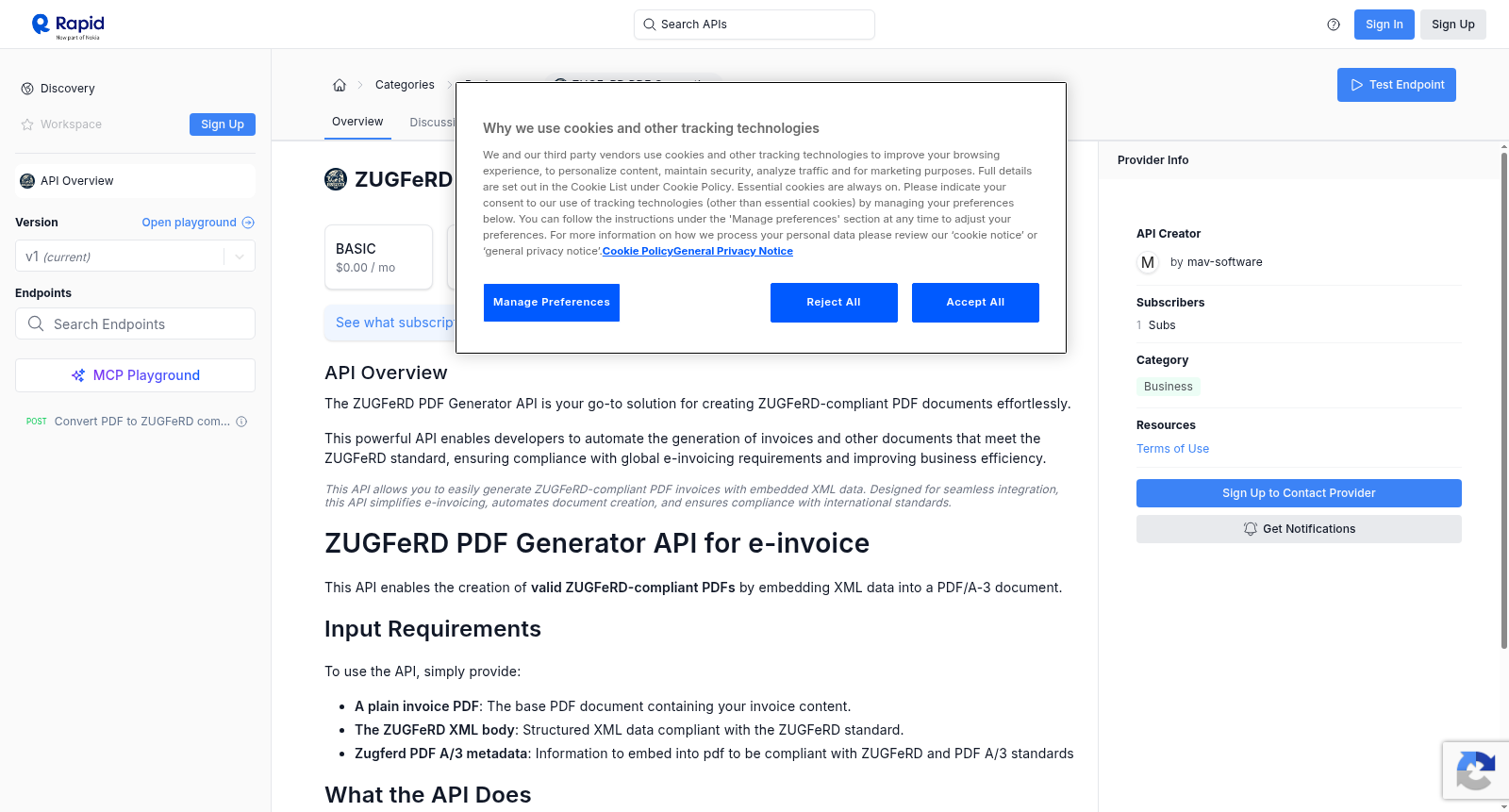Open General Privacy Notice link
Image resolution: width=1509 pixels, height=812 pixels.
[x=733, y=251]
